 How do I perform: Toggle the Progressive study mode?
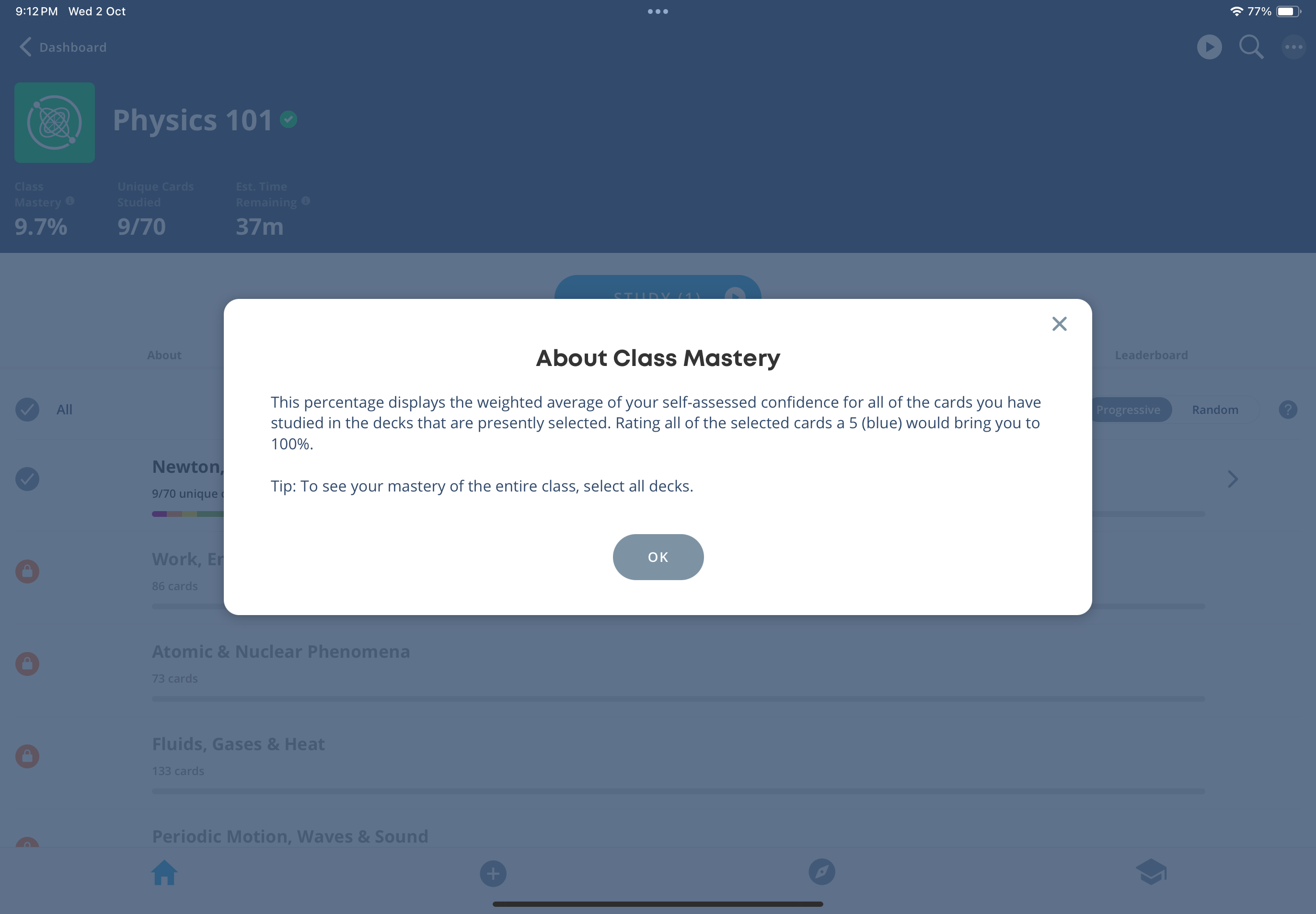(1128, 409)
